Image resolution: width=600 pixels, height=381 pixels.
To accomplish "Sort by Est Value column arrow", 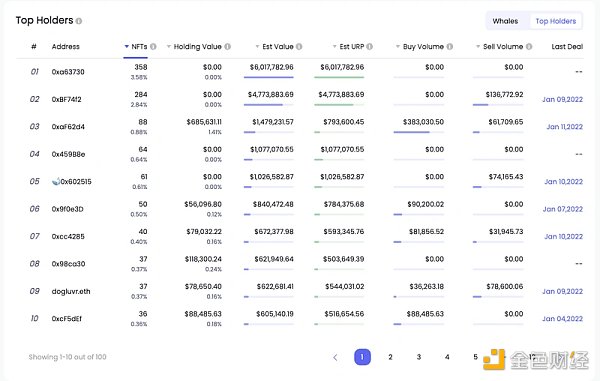I will [x=258, y=47].
